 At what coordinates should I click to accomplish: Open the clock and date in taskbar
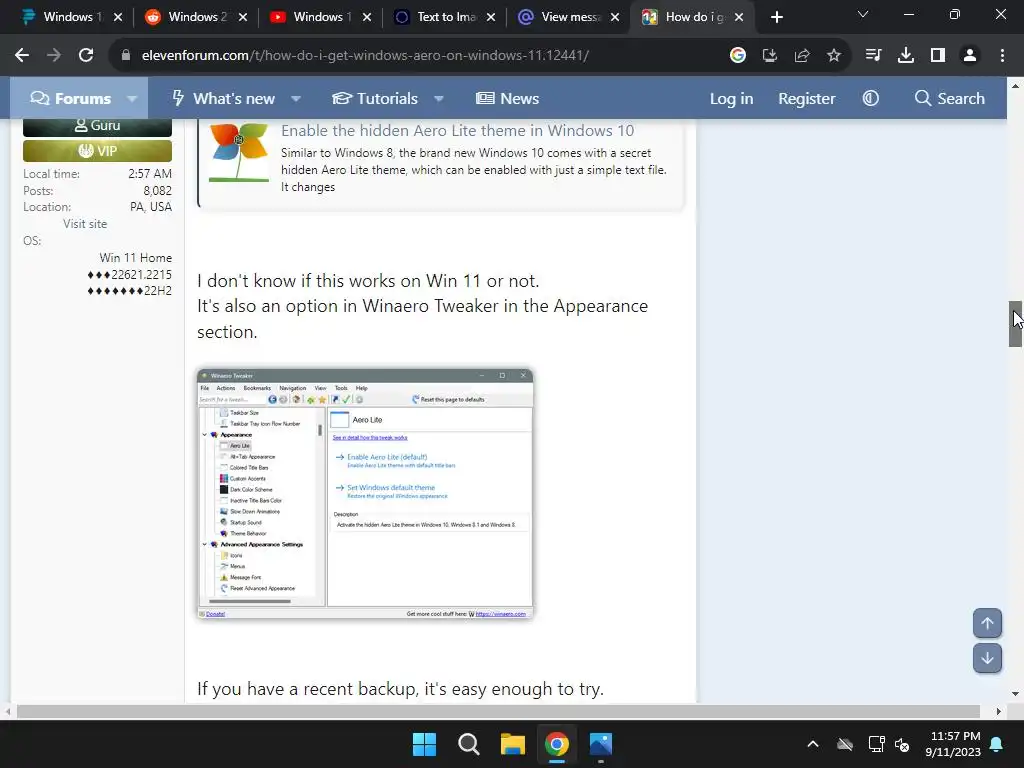pos(953,744)
